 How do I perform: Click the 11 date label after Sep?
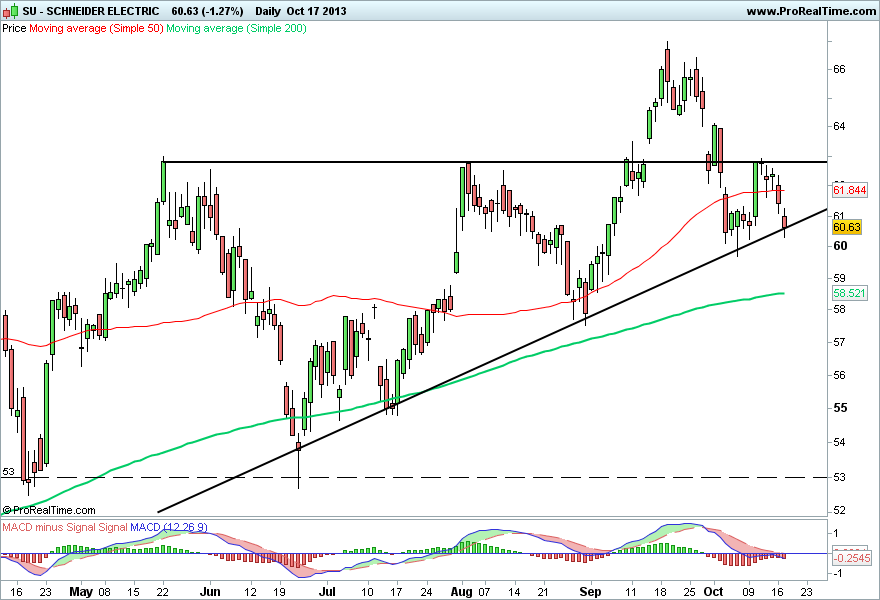(x=631, y=592)
